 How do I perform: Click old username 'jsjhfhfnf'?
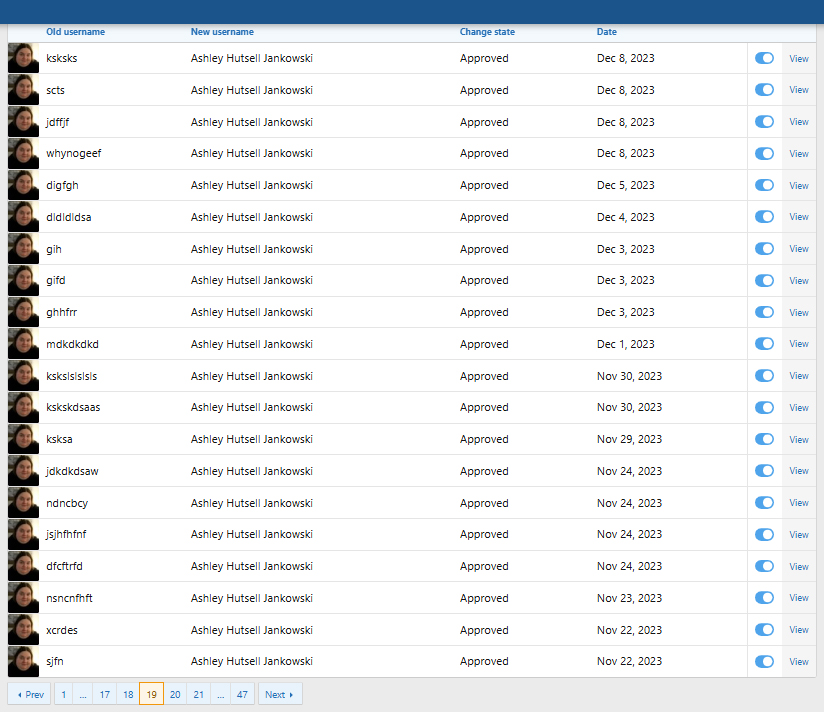(x=66, y=534)
